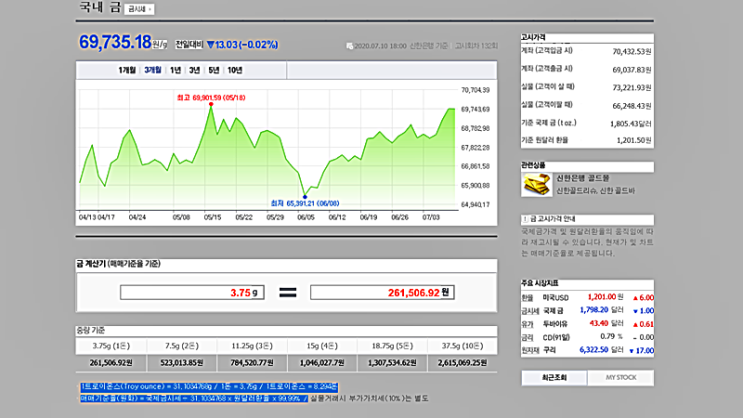Select the 11.25g (3돈) weight cell
This screenshot has width=743, height=418.
pyautogui.click(x=252, y=346)
